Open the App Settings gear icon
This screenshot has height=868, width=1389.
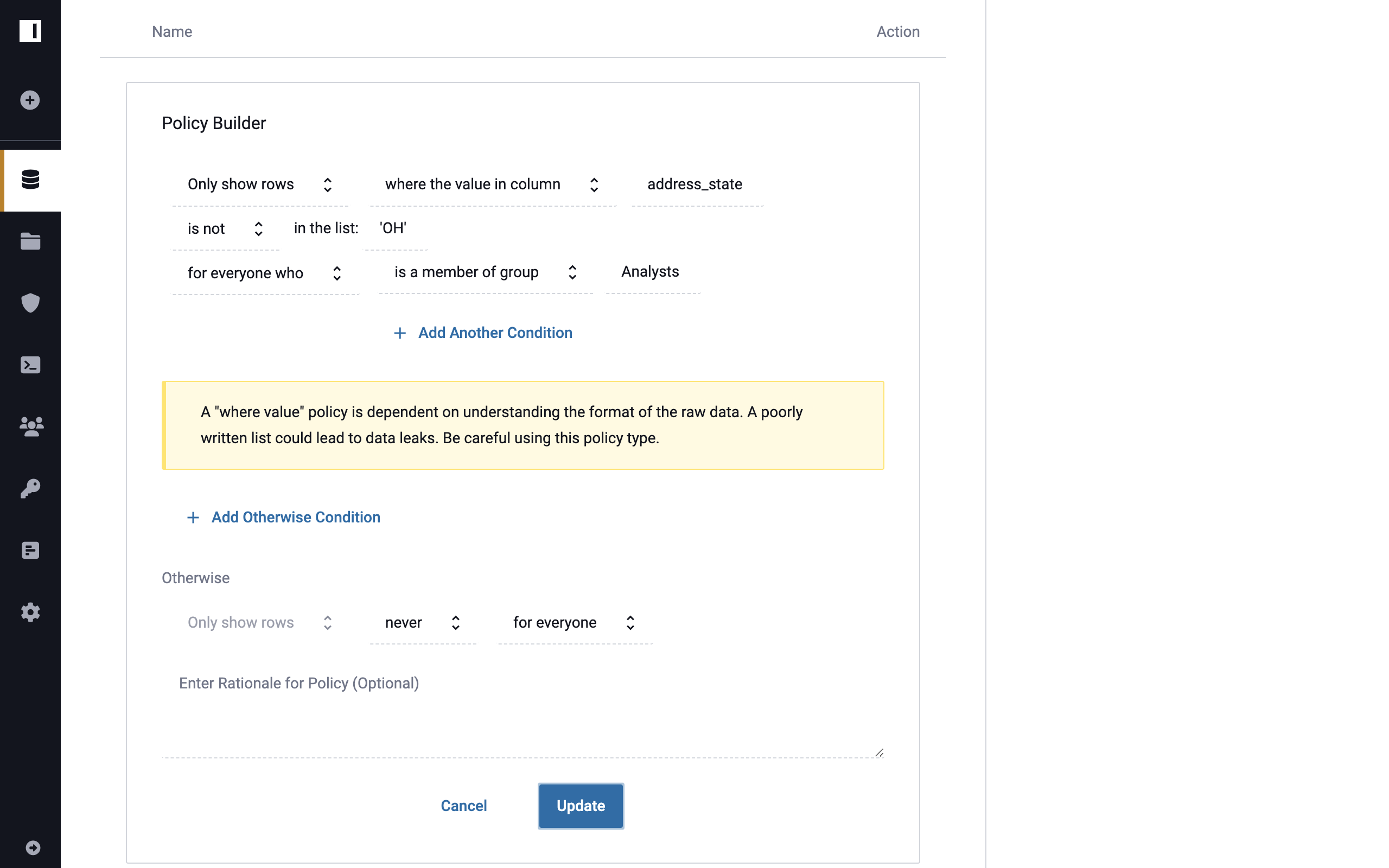click(x=30, y=612)
